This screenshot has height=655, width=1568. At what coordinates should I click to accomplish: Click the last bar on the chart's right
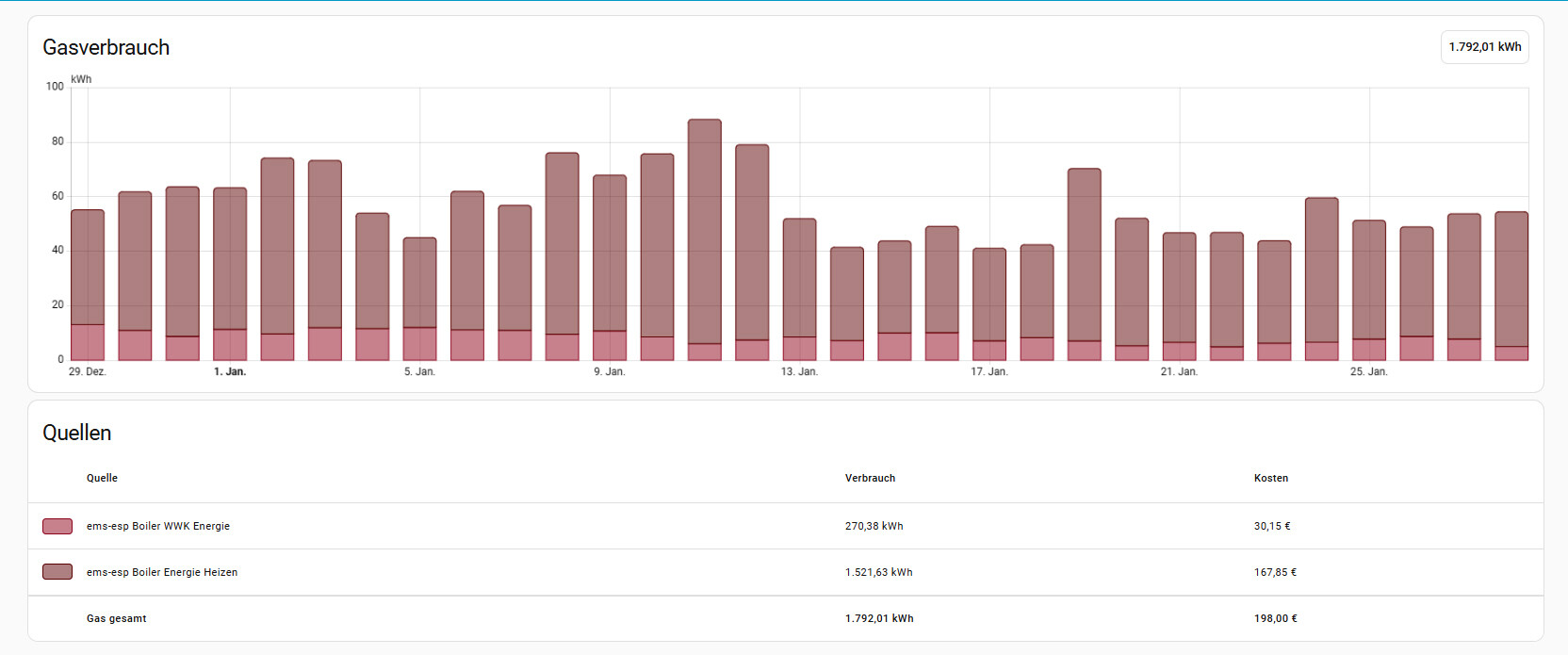1511,279
